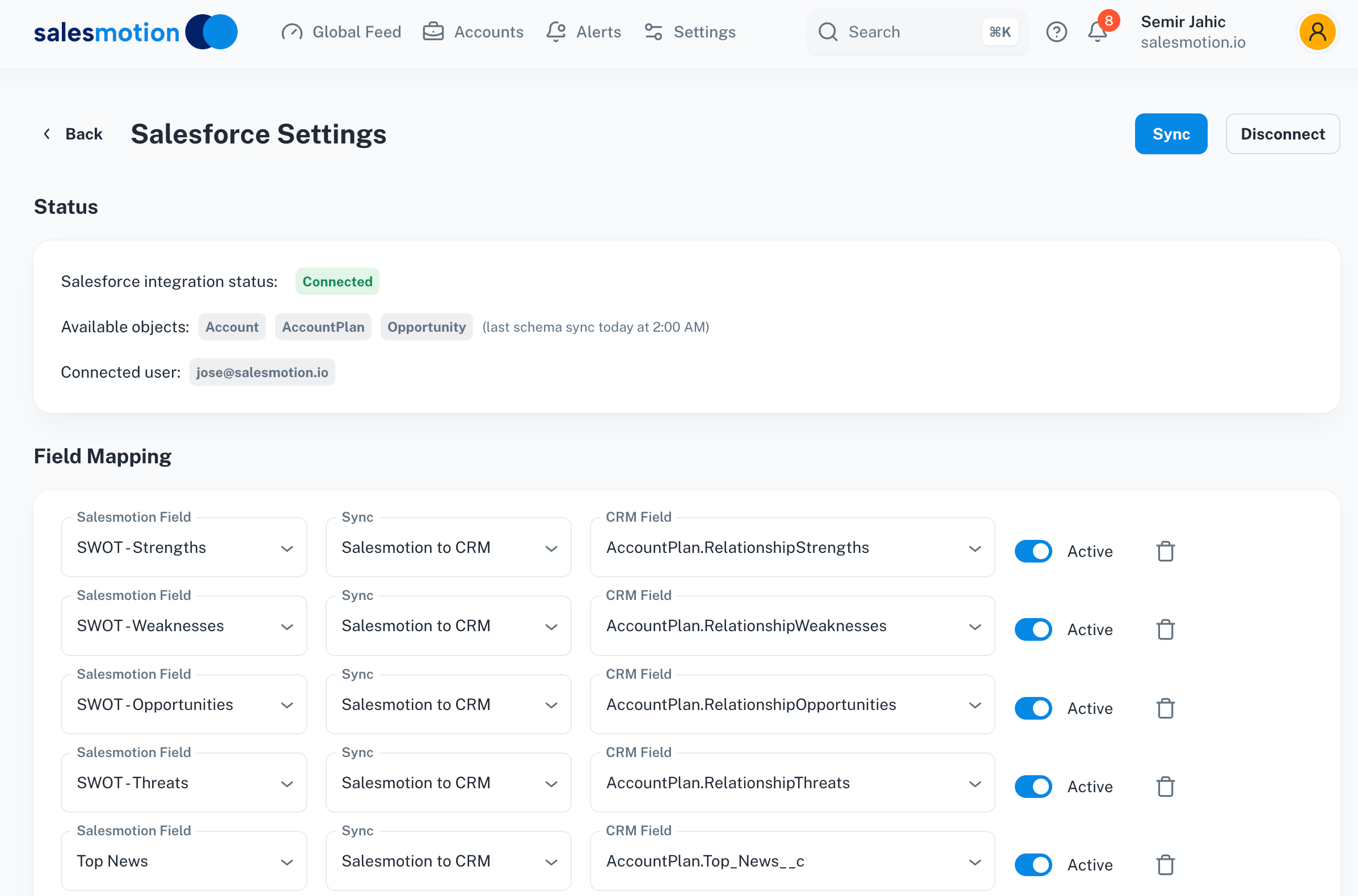Screen dimensions: 1358x896
Task: Delete the SWOT-Weaknesses mapping row
Action: [1165, 629]
